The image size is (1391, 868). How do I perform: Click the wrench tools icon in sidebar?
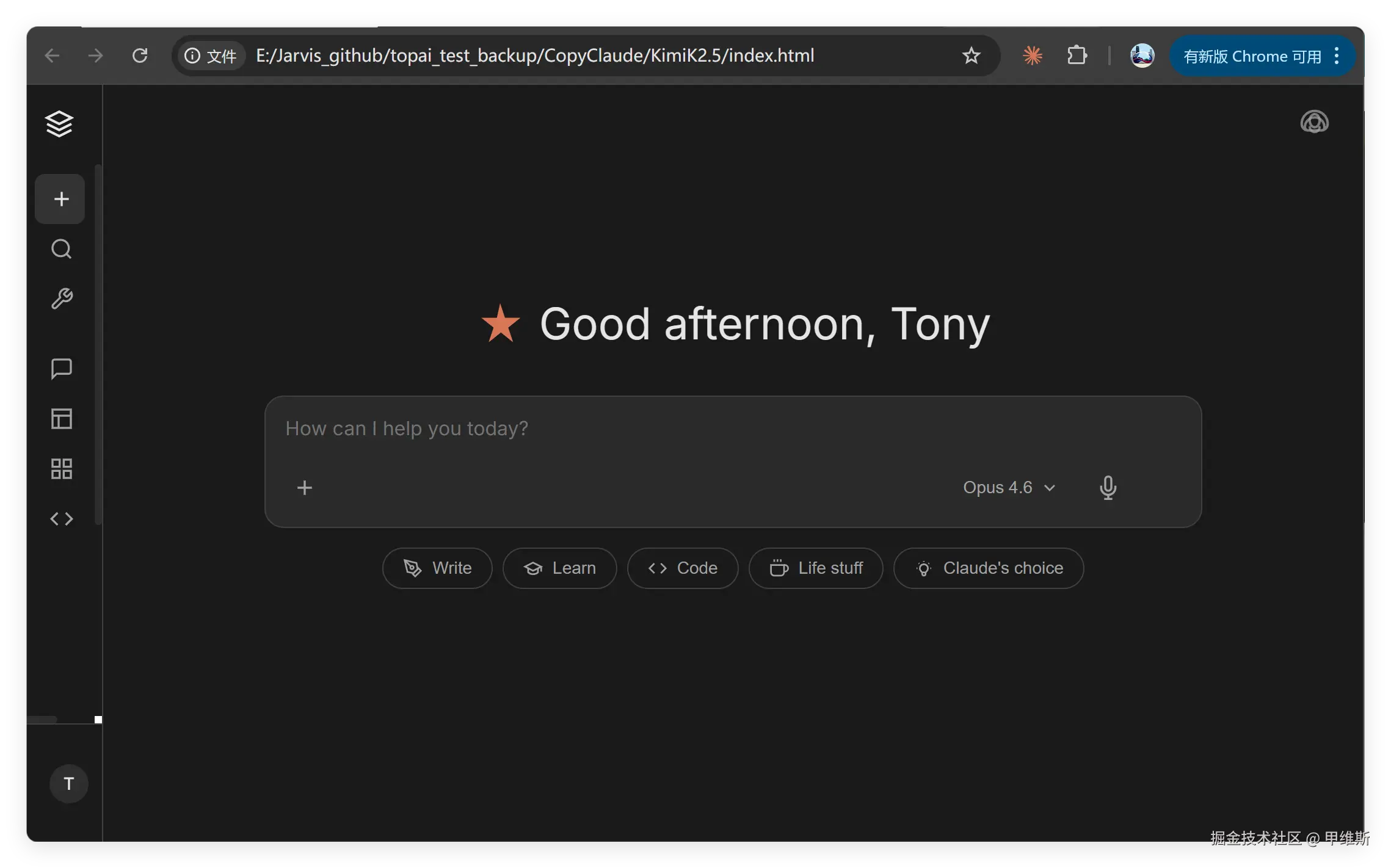pyautogui.click(x=61, y=299)
